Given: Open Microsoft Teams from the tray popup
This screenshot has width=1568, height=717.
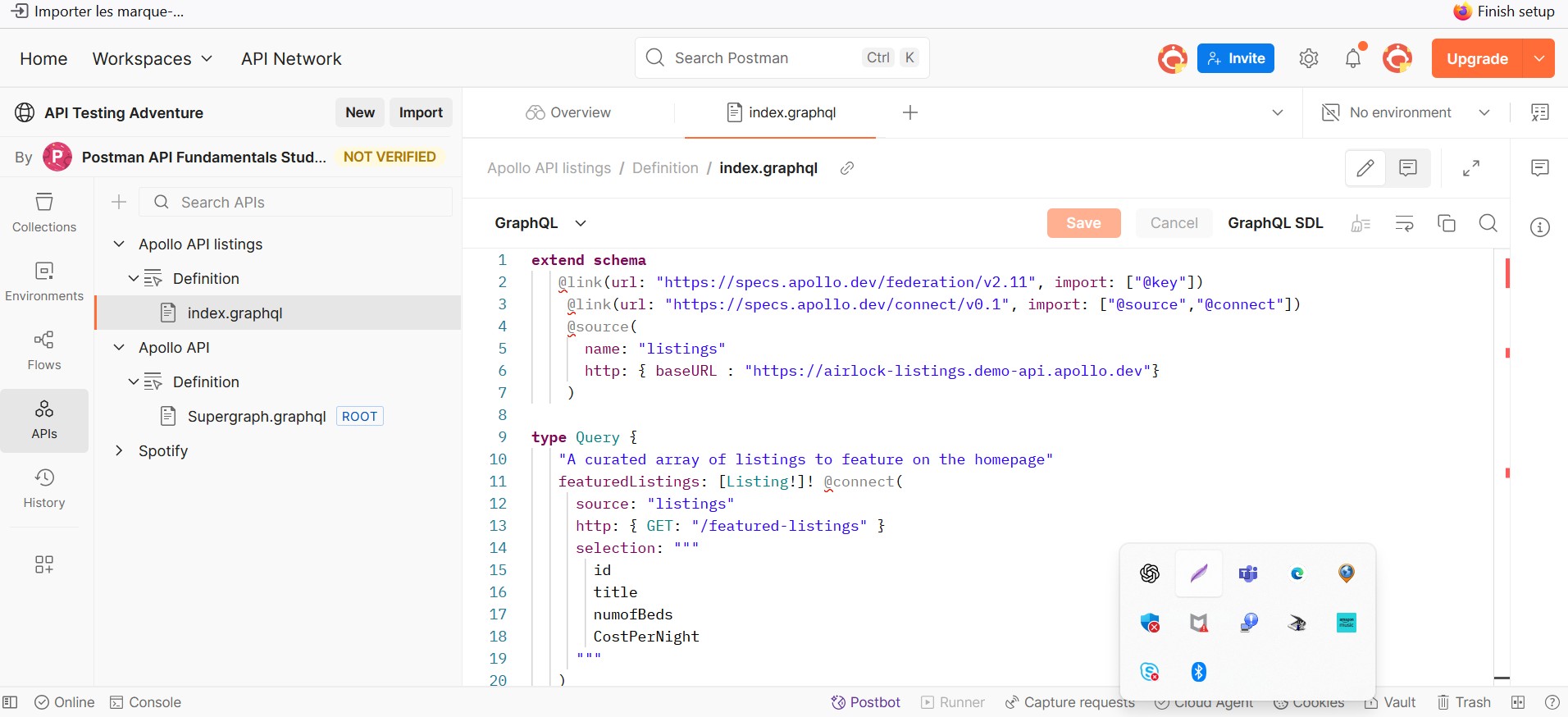Looking at the screenshot, I should click(x=1248, y=573).
